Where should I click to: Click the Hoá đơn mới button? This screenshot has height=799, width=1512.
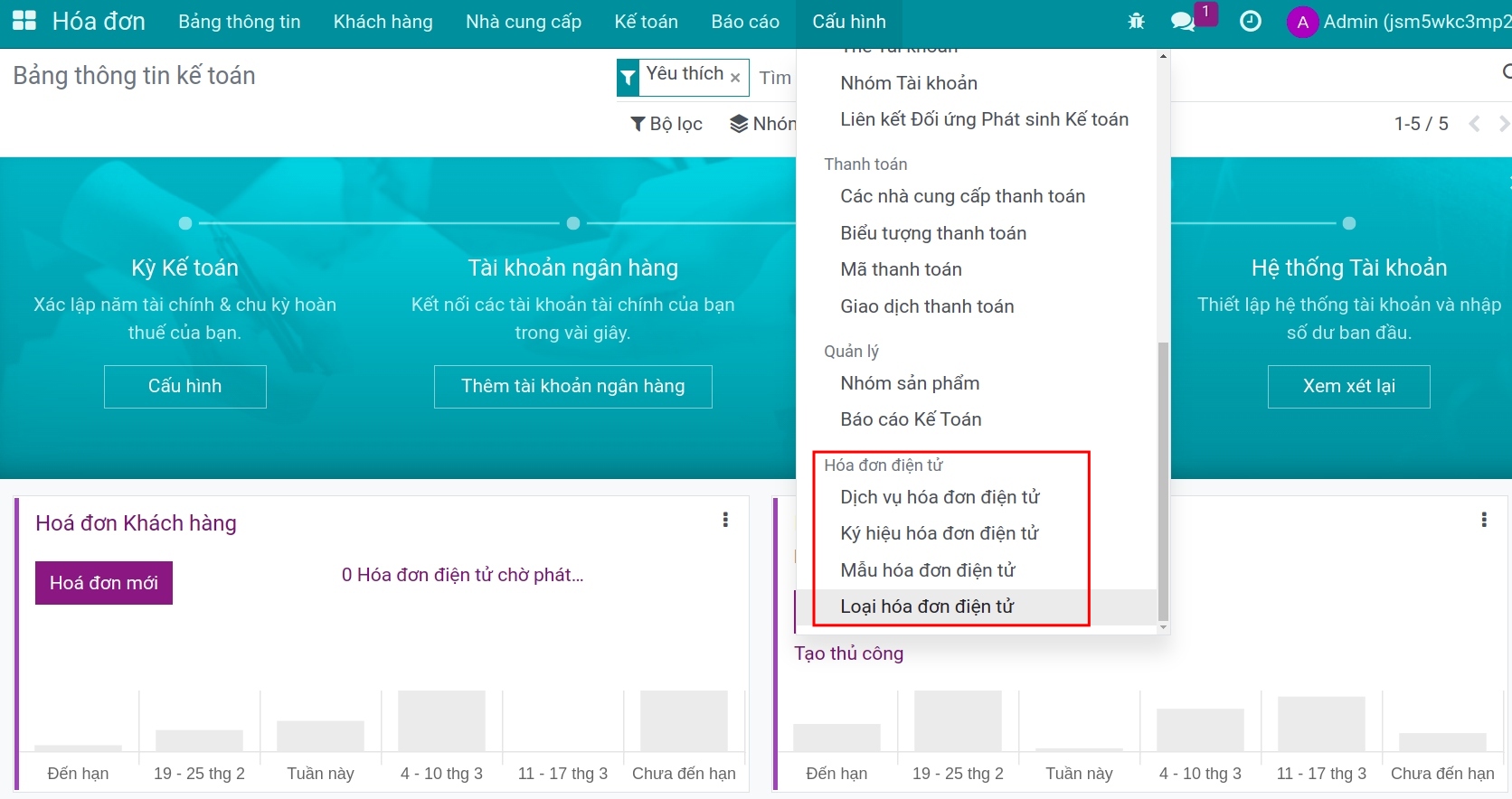point(104,583)
